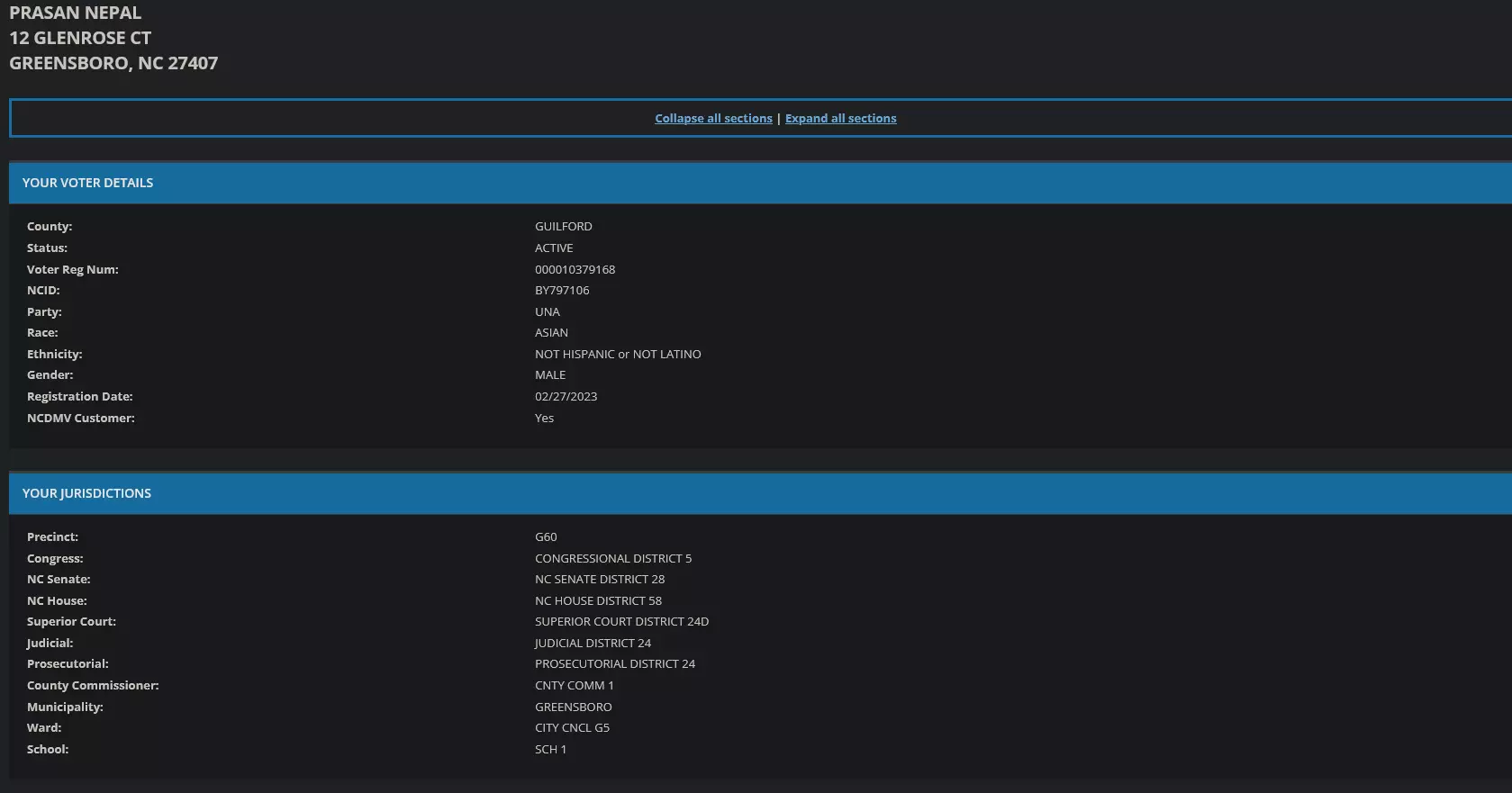This screenshot has width=1512, height=793.
Task: Click the 12 Glenrose Ct address line
Action: (x=80, y=38)
